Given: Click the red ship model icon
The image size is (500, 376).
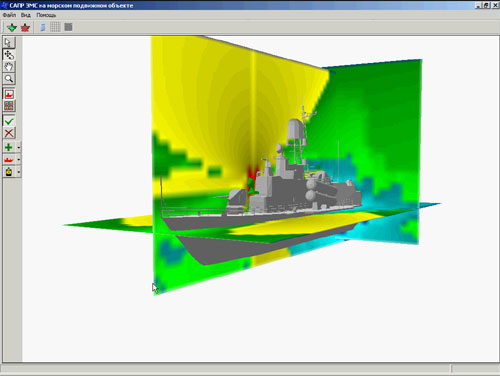Looking at the screenshot, I should (9, 160).
